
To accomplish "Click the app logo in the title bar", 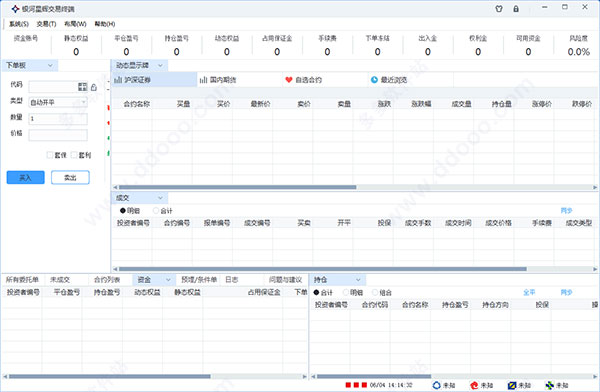I will coord(15,9).
